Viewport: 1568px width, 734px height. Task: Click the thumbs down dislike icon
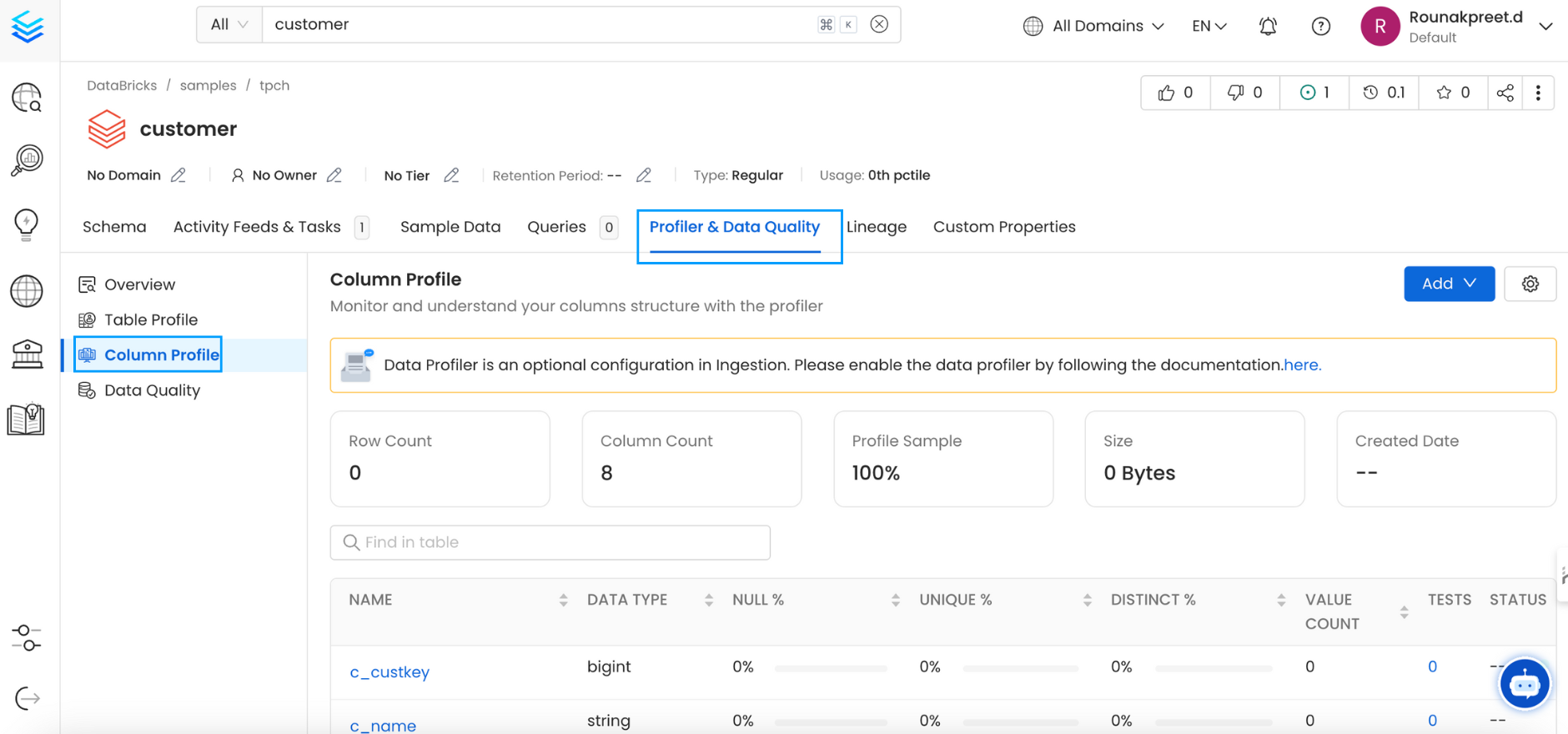[x=1235, y=93]
